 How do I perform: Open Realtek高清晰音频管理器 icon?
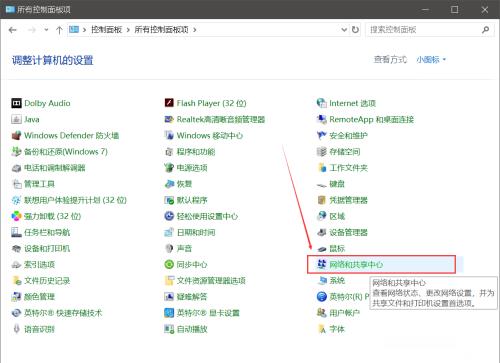click(x=169, y=119)
